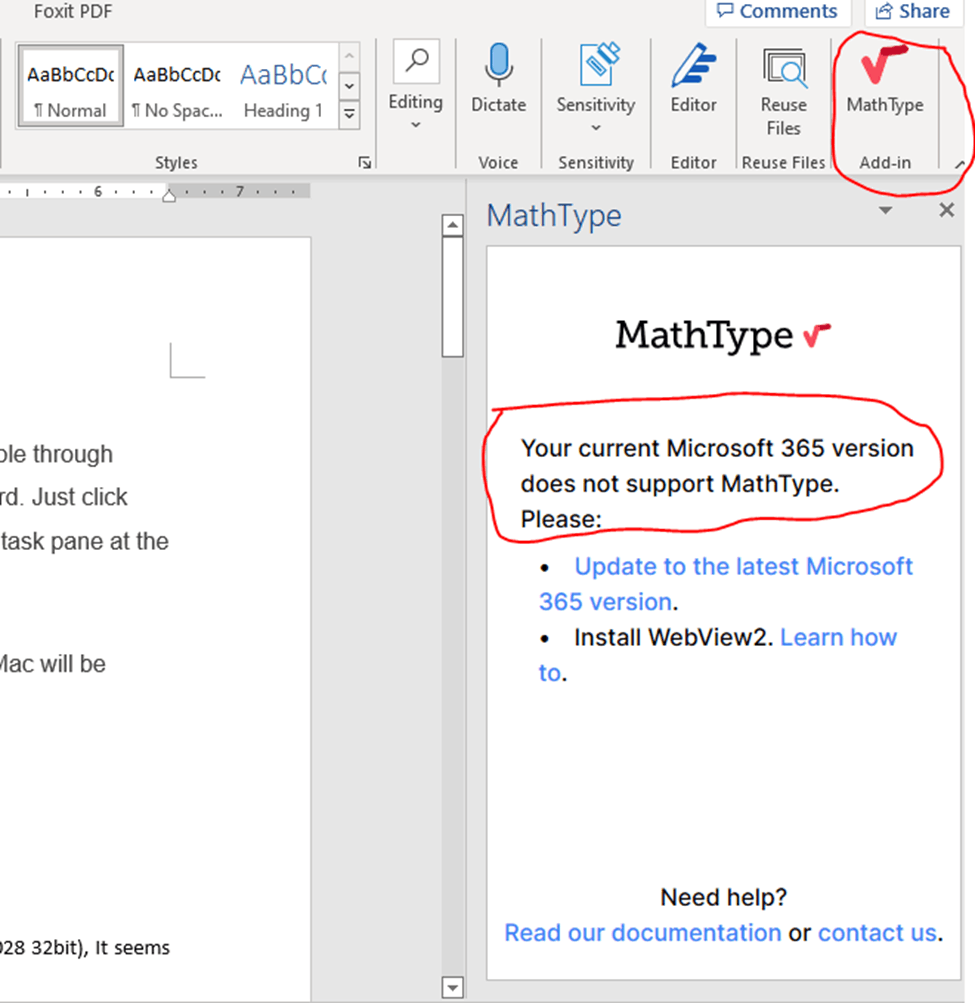
Task: Expand the full Styles gallery
Action: [349, 115]
